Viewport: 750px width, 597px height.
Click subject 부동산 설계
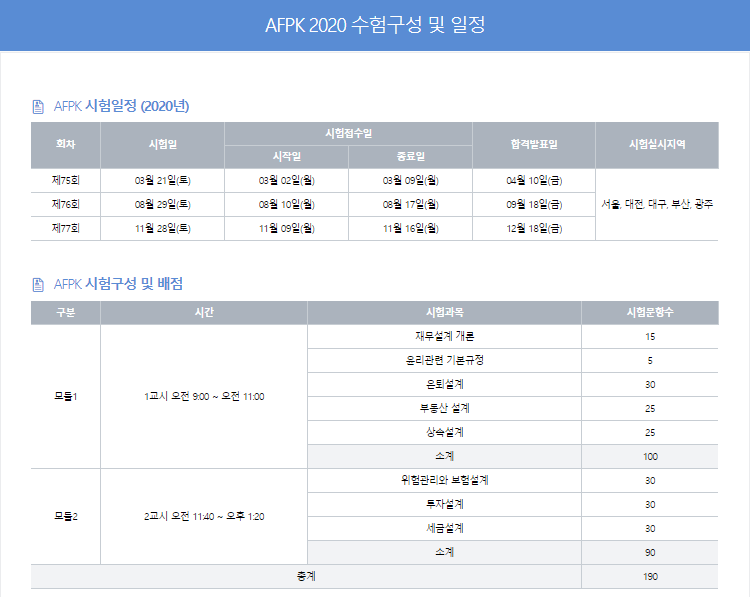coord(444,408)
